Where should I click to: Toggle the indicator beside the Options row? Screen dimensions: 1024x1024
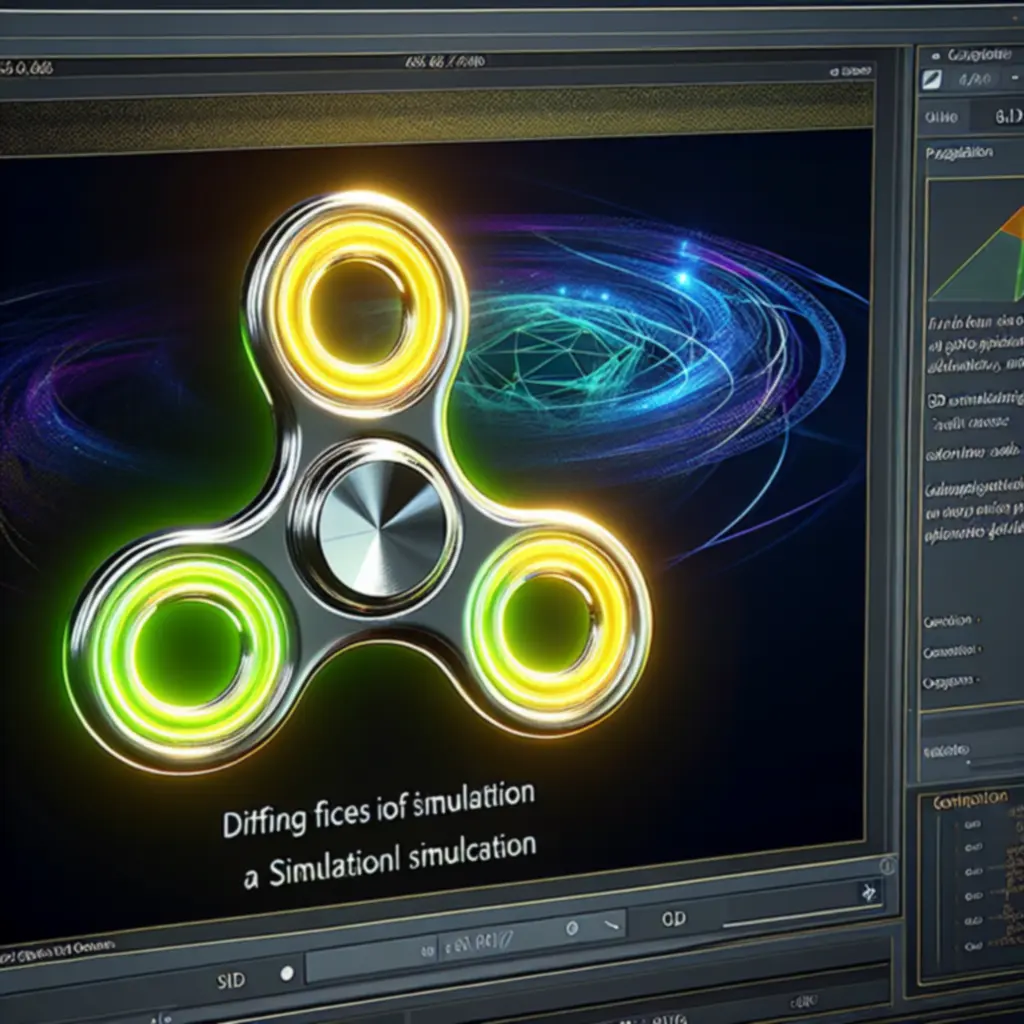pos(978,680)
